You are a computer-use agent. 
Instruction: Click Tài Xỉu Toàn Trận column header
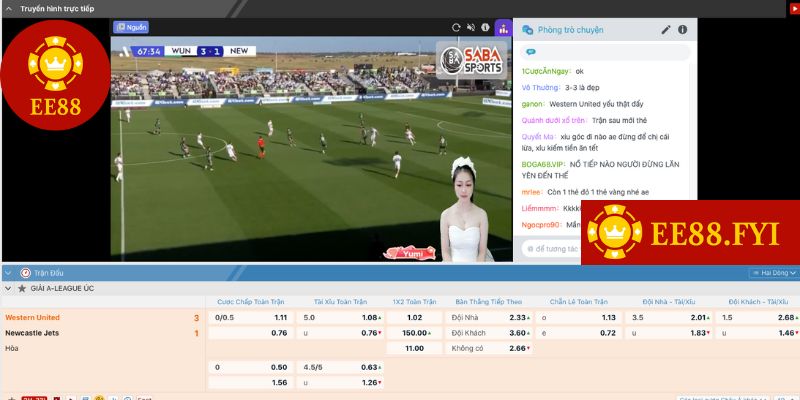[x=340, y=302]
